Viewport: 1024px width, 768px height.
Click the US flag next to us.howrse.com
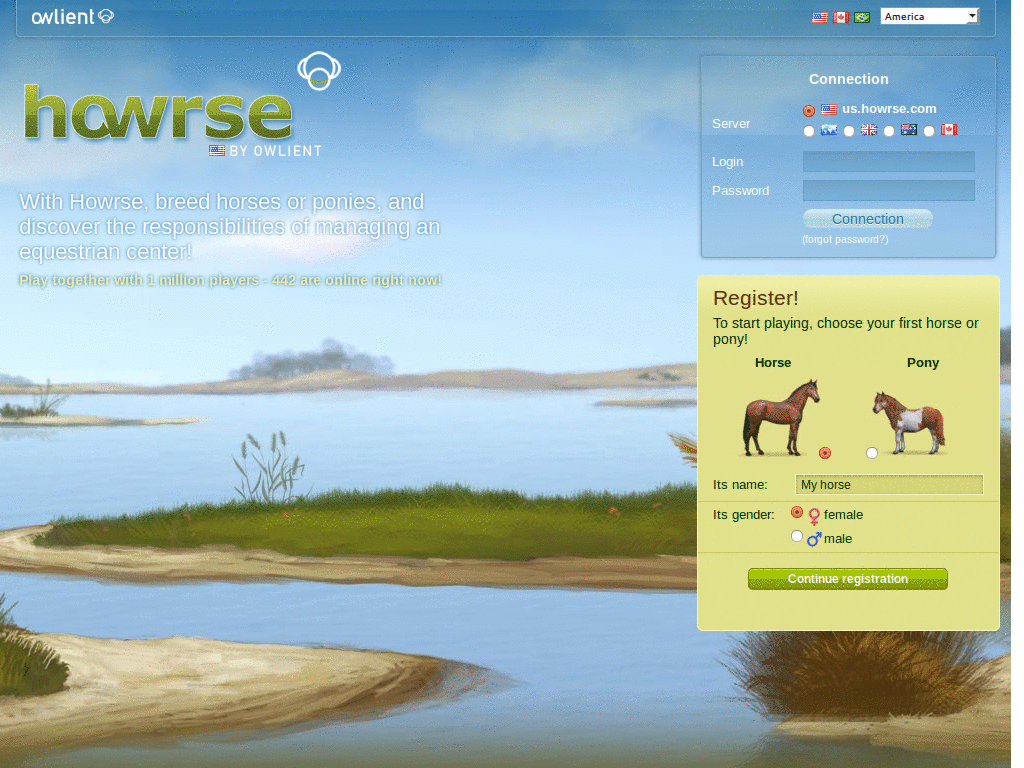[829, 110]
